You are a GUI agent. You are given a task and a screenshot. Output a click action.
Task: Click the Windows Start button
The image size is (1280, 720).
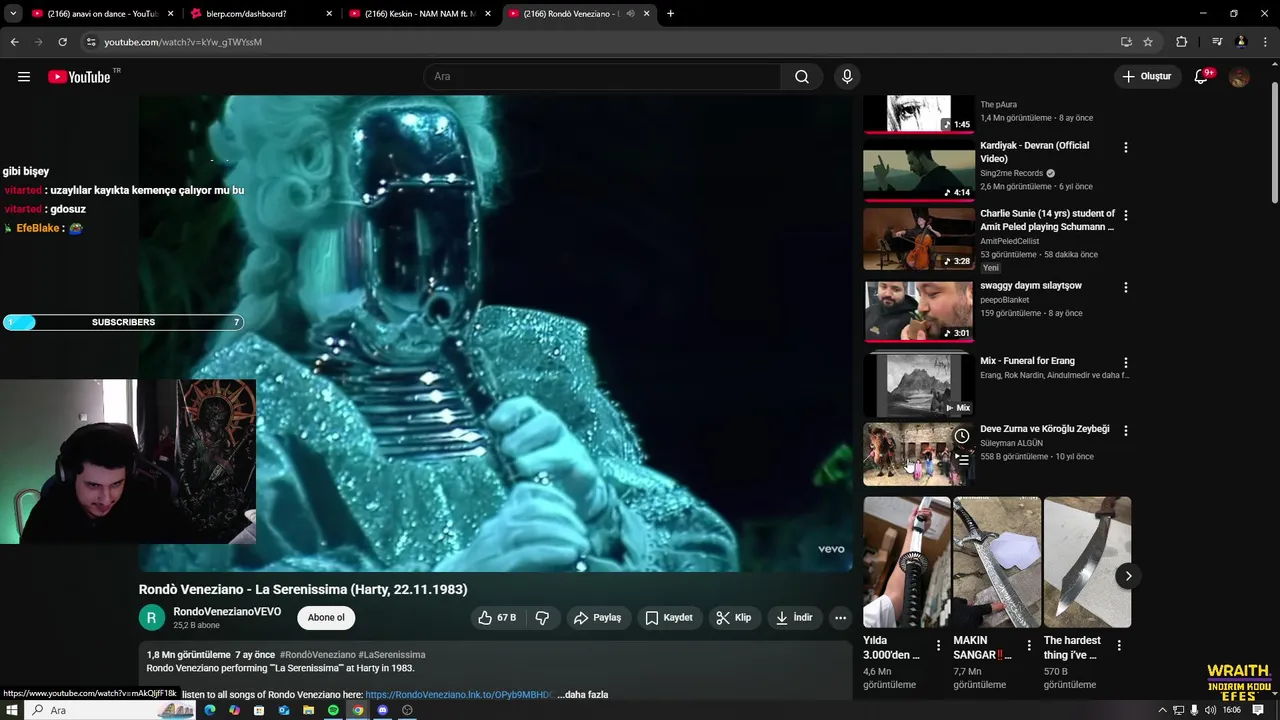tap(11, 710)
